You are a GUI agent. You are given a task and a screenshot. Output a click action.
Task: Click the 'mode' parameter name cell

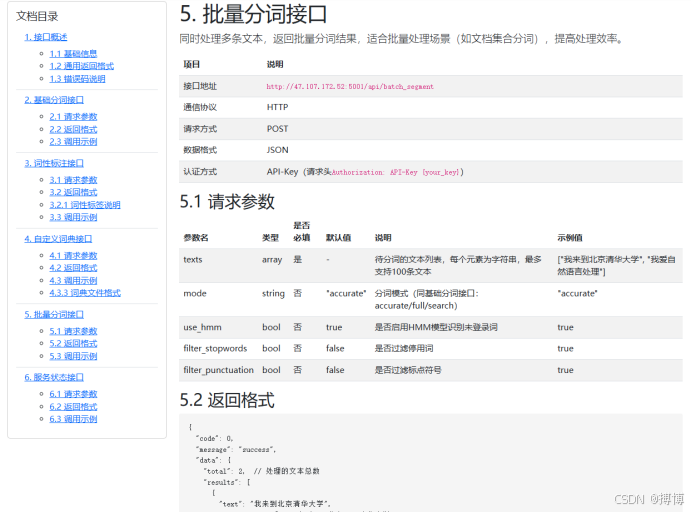point(195,294)
